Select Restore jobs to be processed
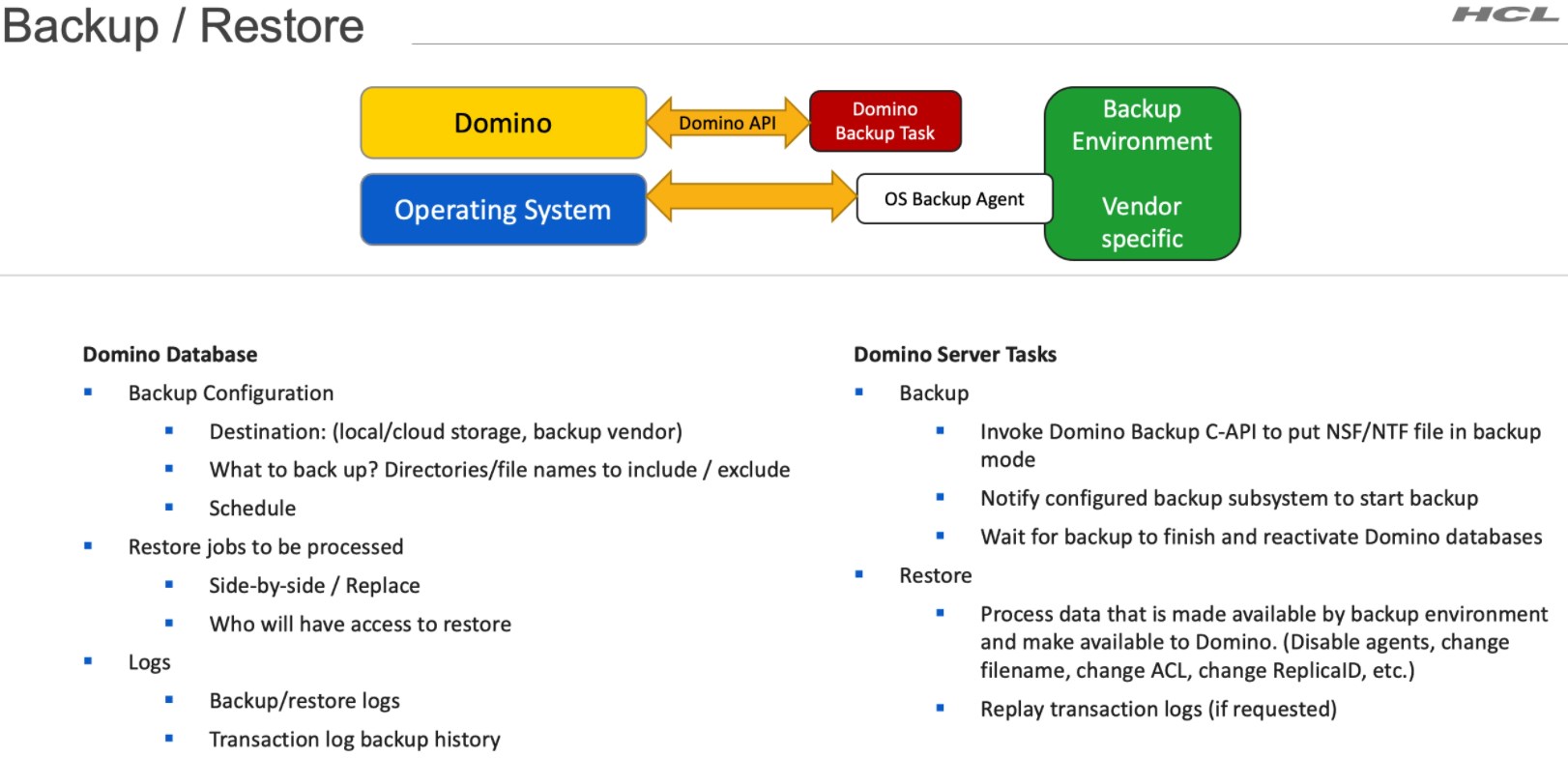This screenshot has width=1568, height=758. (x=266, y=547)
